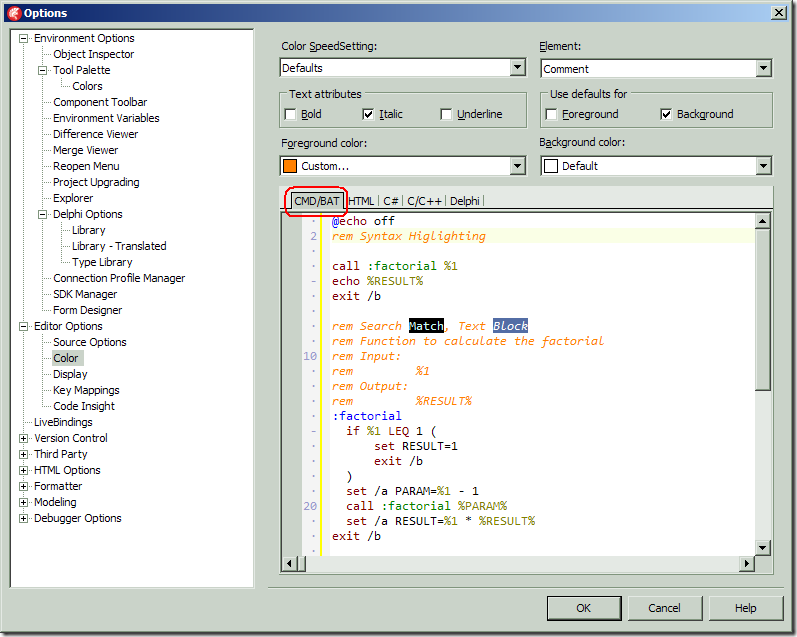The height and width of the screenshot is (637, 797).
Task: Collapse the Editor Options tree node
Action: tap(24, 326)
